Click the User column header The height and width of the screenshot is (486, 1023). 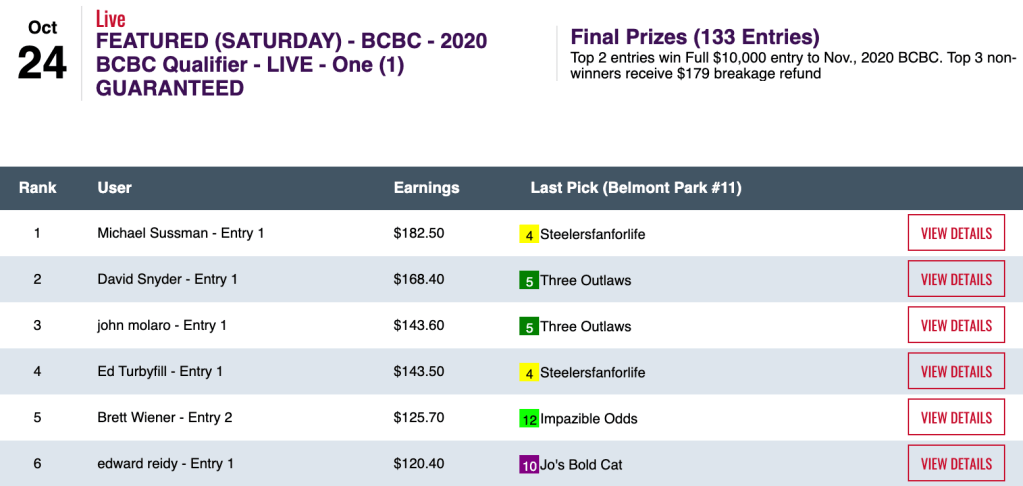(x=114, y=187)
